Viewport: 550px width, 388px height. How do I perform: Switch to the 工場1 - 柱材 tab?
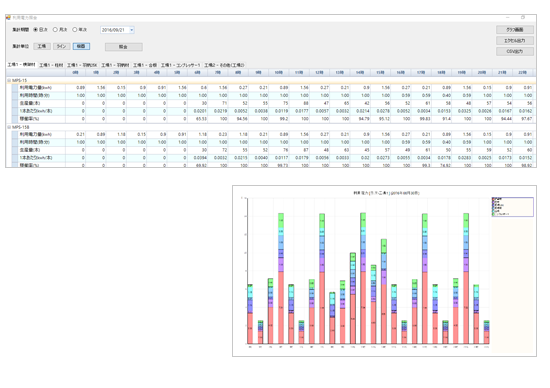[51, 65]
